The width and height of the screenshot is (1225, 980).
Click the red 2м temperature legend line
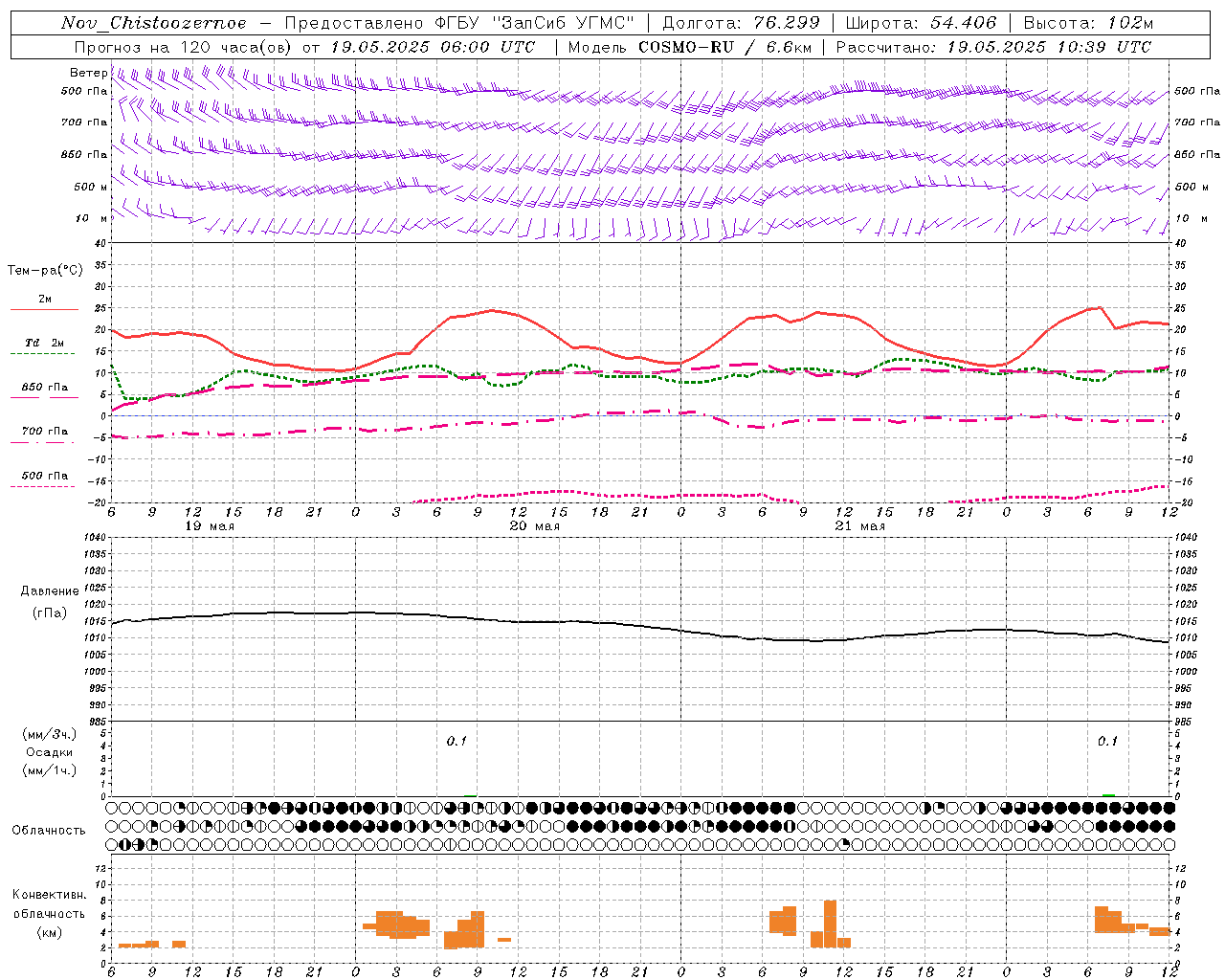44,309
